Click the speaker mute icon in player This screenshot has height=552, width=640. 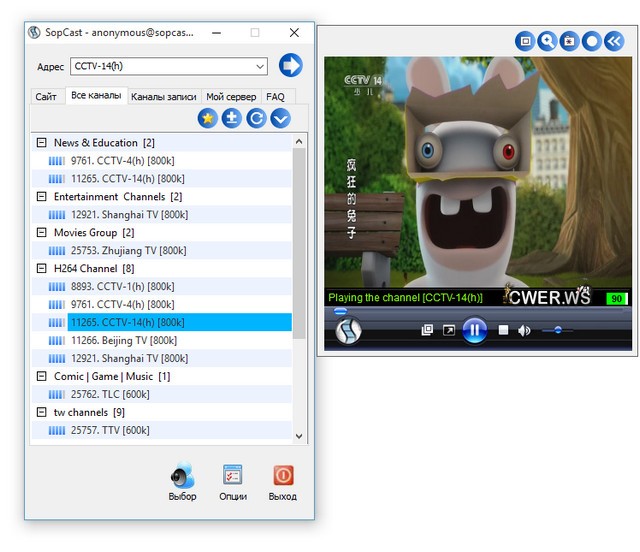(x=524, y=330)
